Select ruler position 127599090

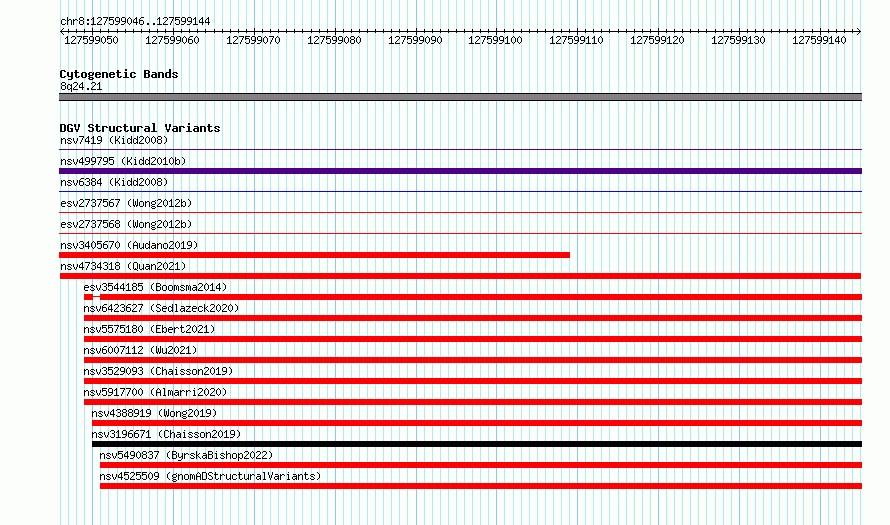point(415,40)
